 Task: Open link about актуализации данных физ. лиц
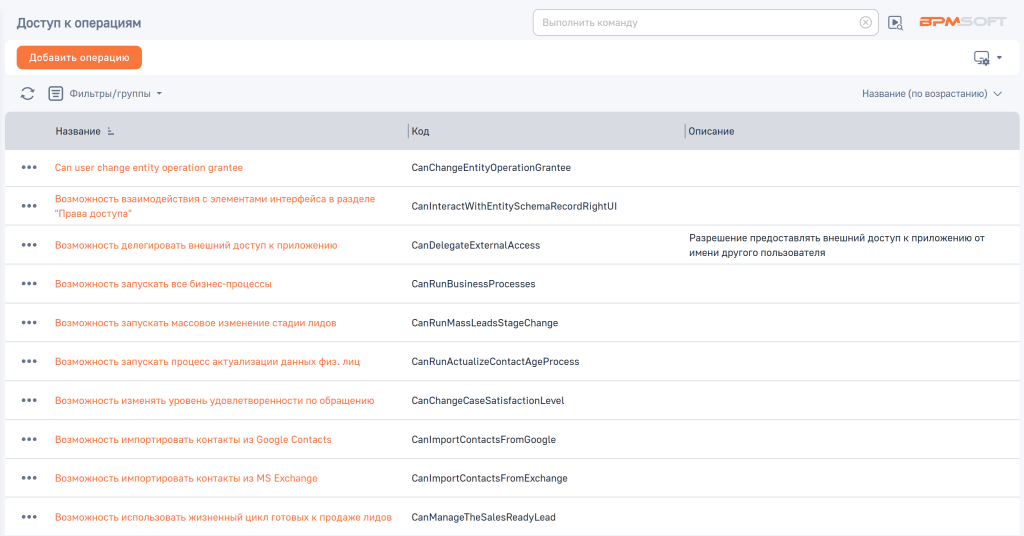[x=207, y=362]
